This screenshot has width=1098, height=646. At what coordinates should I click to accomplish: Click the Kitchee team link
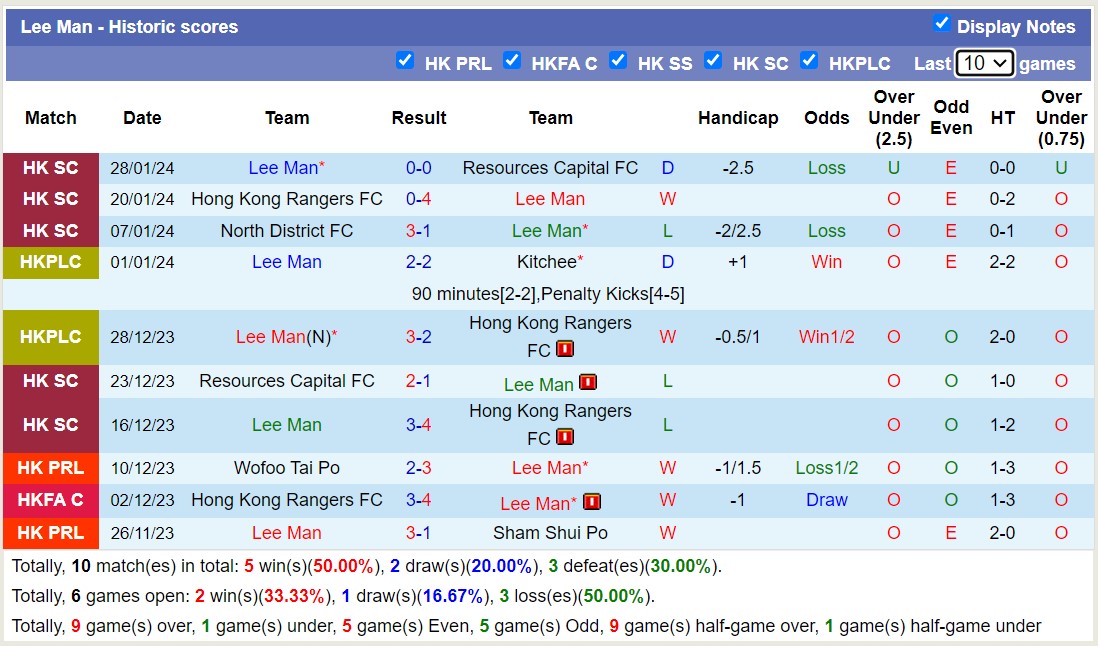click(545, 262)
